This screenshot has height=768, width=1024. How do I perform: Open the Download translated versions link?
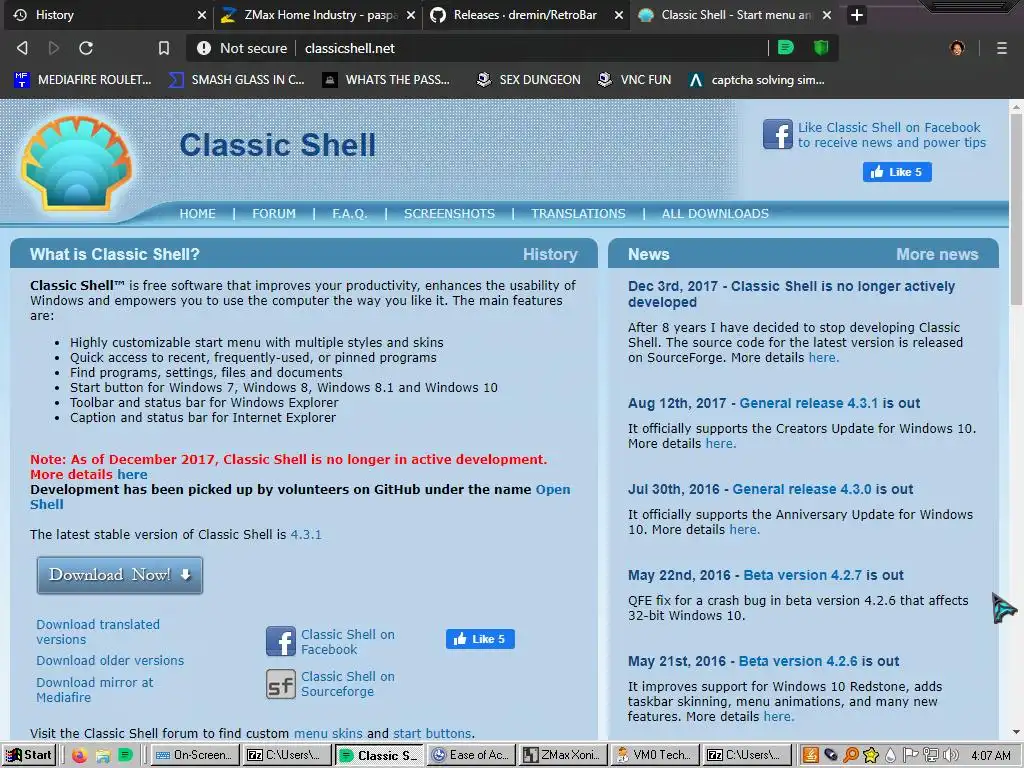(98, 632)
